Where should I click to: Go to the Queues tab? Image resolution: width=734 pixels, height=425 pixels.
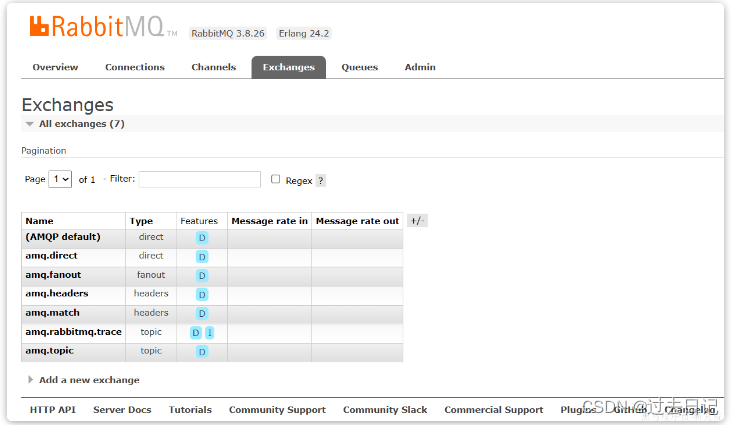(x=360, y=67)
